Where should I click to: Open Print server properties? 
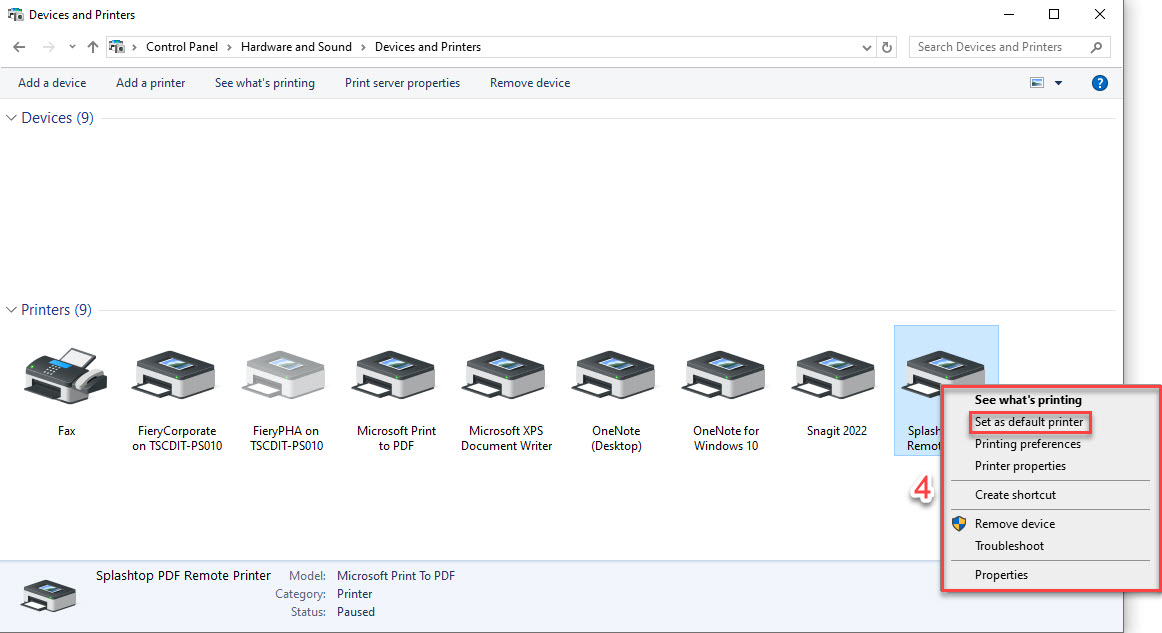point(402,83)
